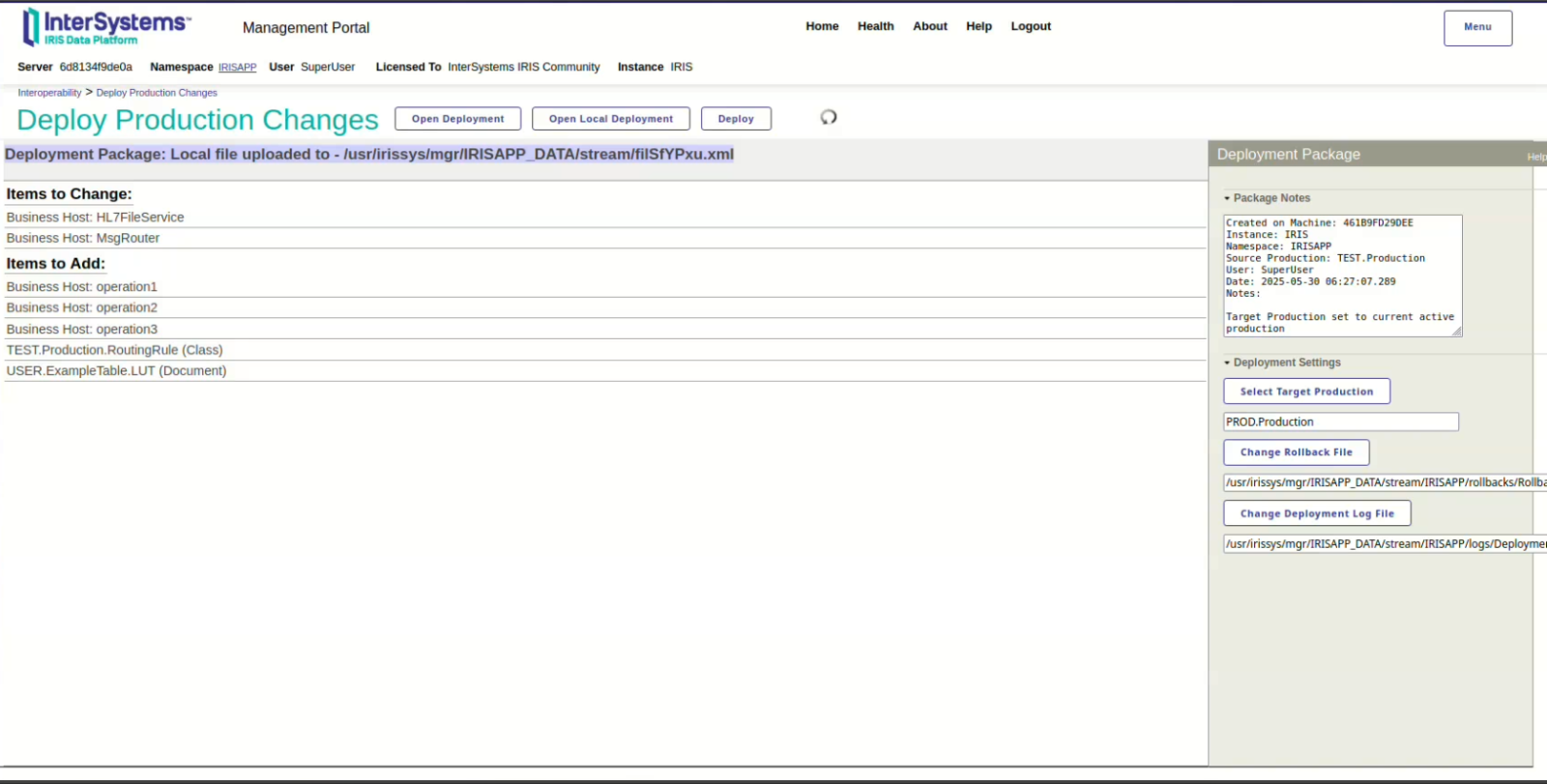Click Change Rollback File button
The height and width of the screenshot is (784, 1547).
(x=1296, y=452)
